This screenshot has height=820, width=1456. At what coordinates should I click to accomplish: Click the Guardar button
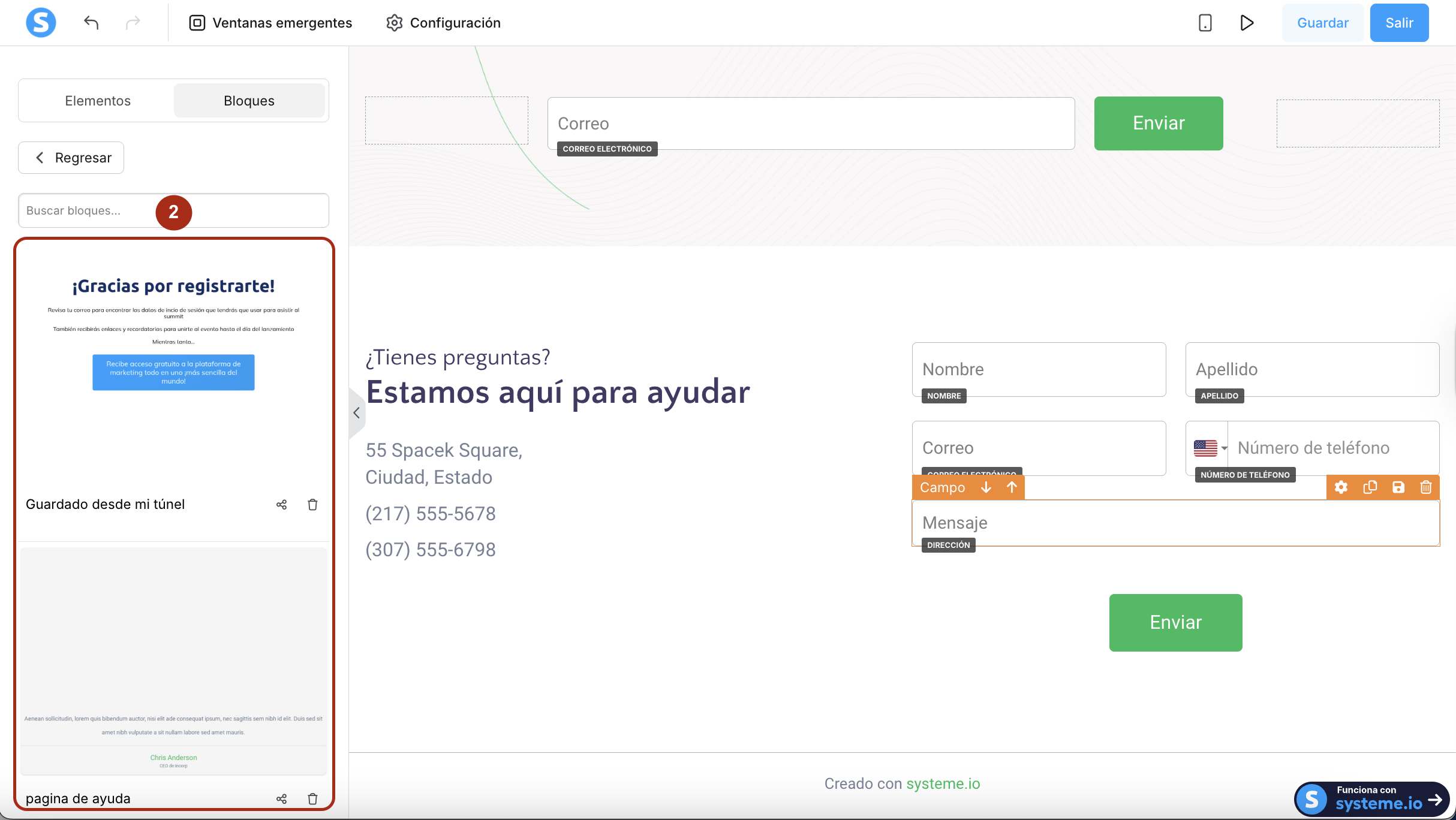pos(1322,23)
